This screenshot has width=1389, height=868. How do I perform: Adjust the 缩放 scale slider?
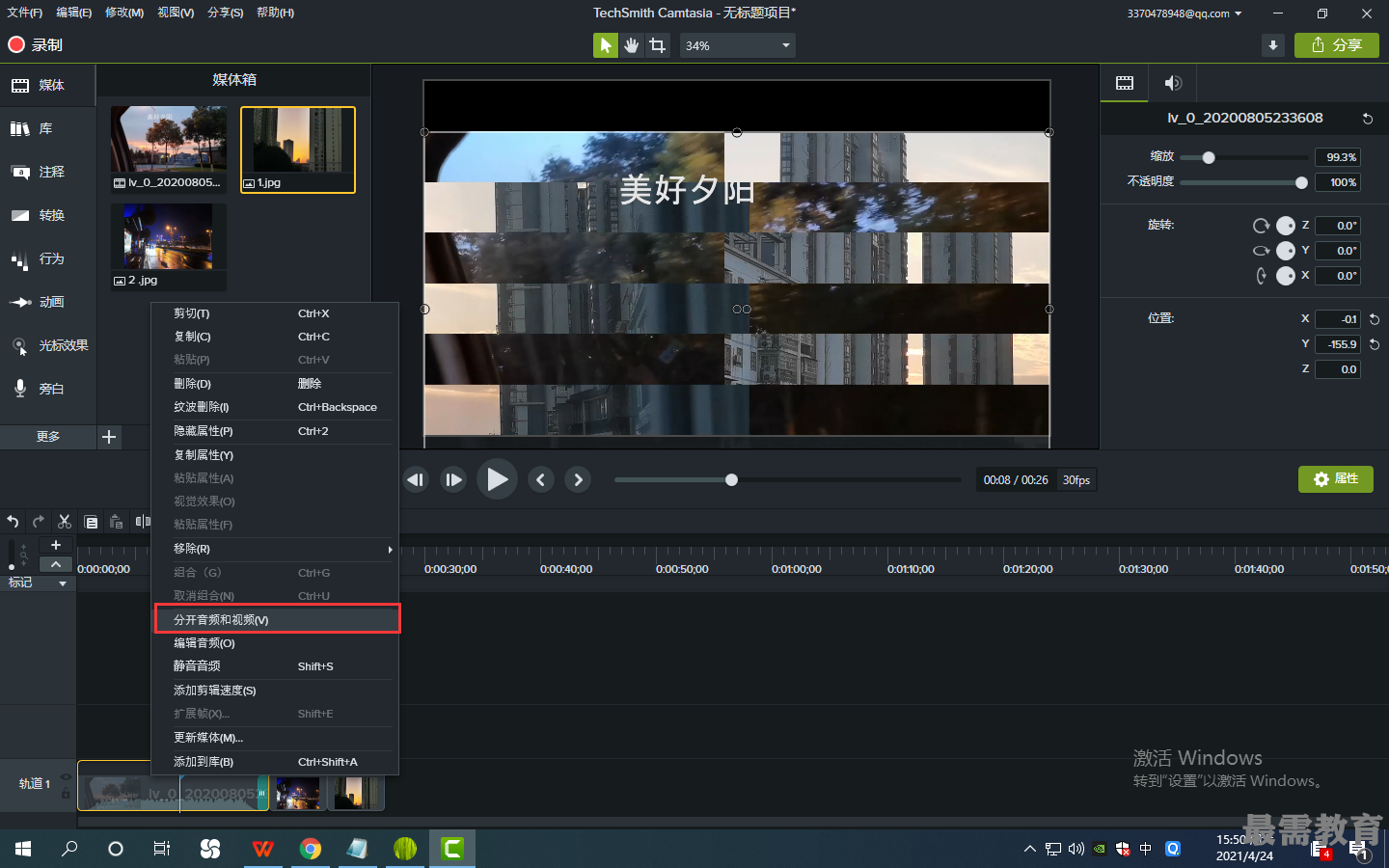pos(1209,157)
